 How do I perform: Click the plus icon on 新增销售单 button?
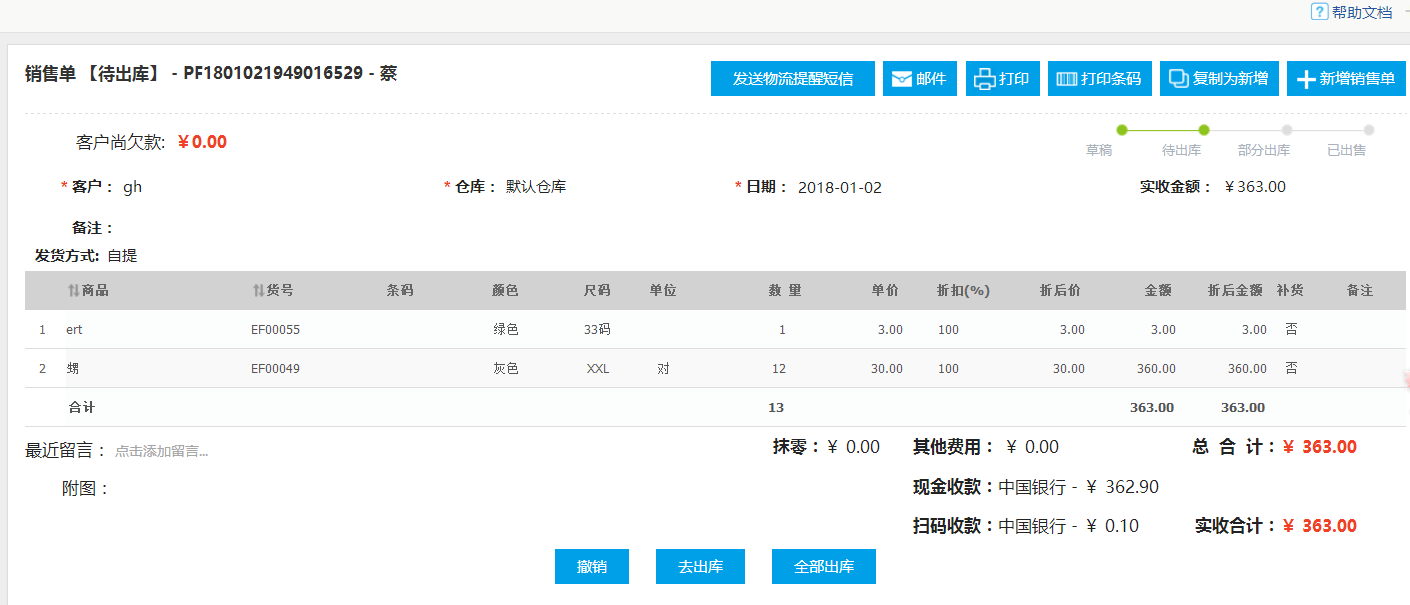[1306, 79]
